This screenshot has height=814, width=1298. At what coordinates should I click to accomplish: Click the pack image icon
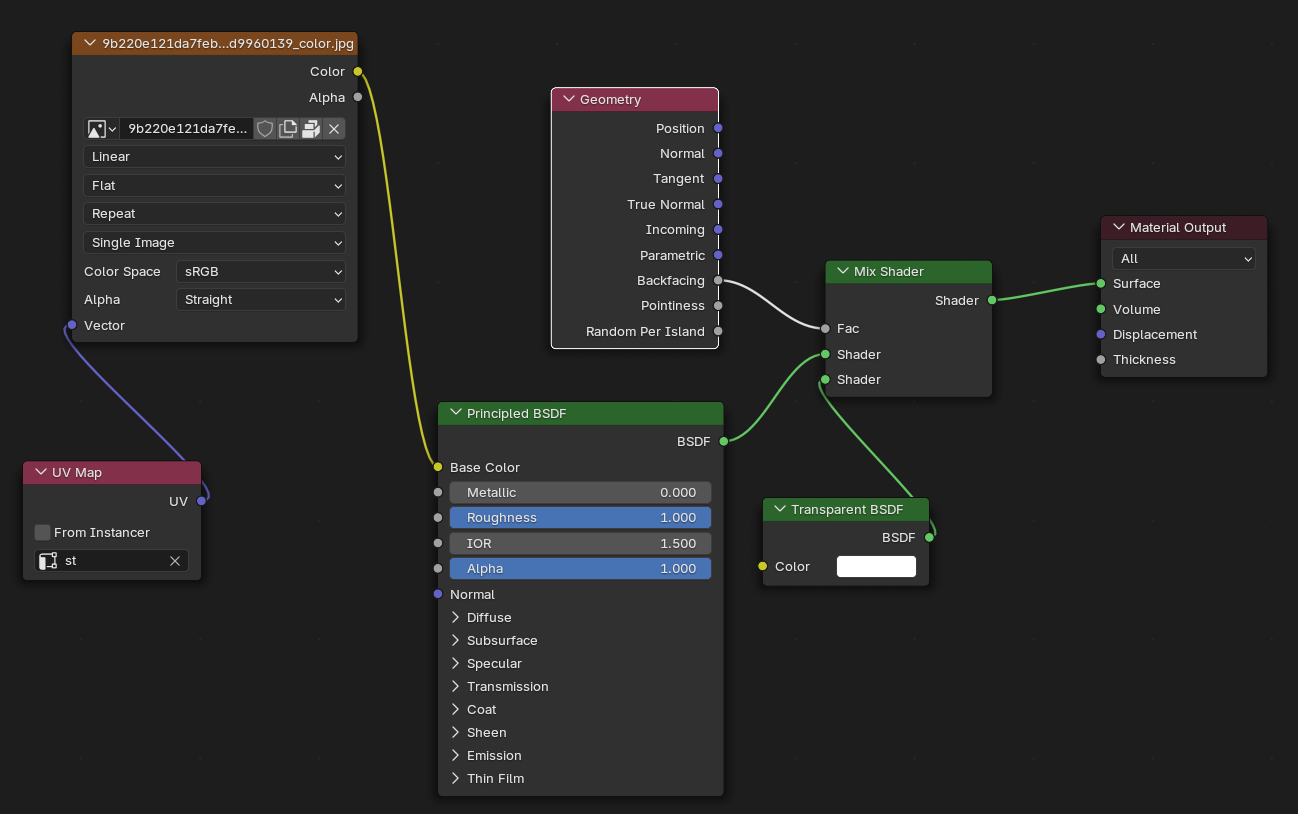[311, 129]
